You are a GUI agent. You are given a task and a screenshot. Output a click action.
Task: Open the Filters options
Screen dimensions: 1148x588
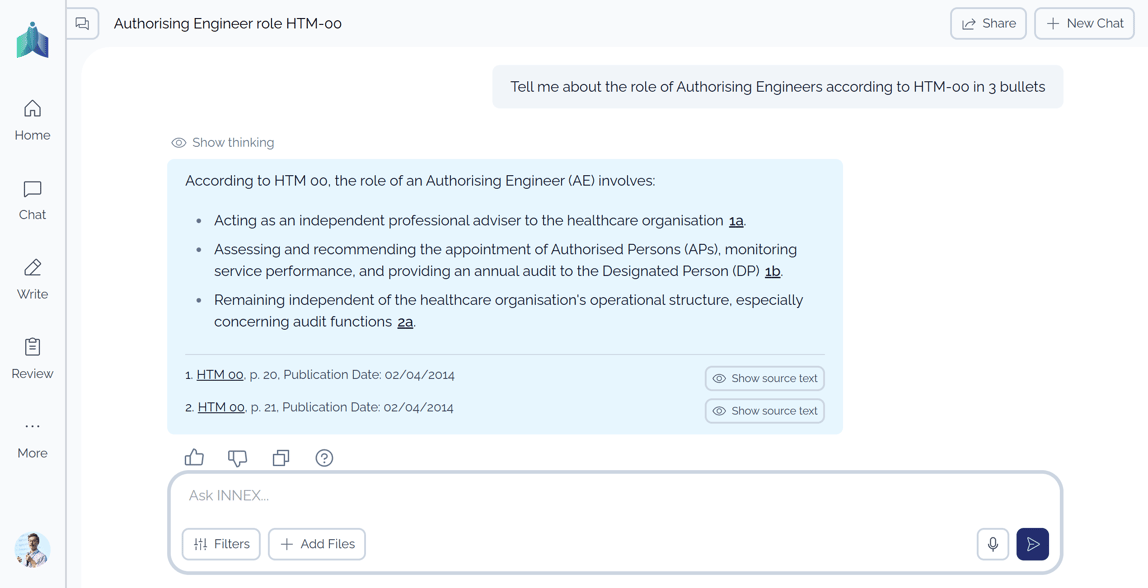pos(221,544)
